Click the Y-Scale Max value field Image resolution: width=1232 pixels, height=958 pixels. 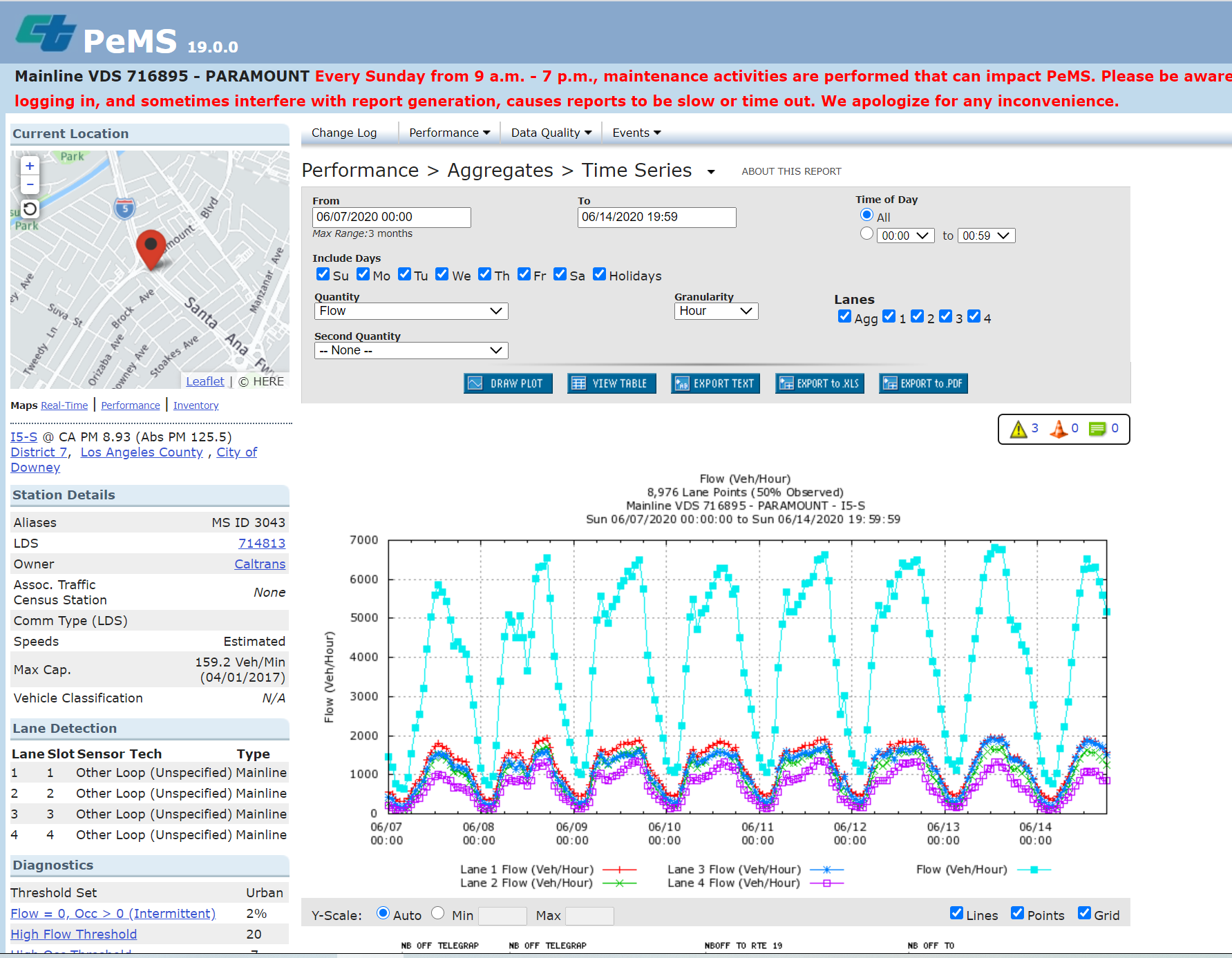(x=589, y=916)
